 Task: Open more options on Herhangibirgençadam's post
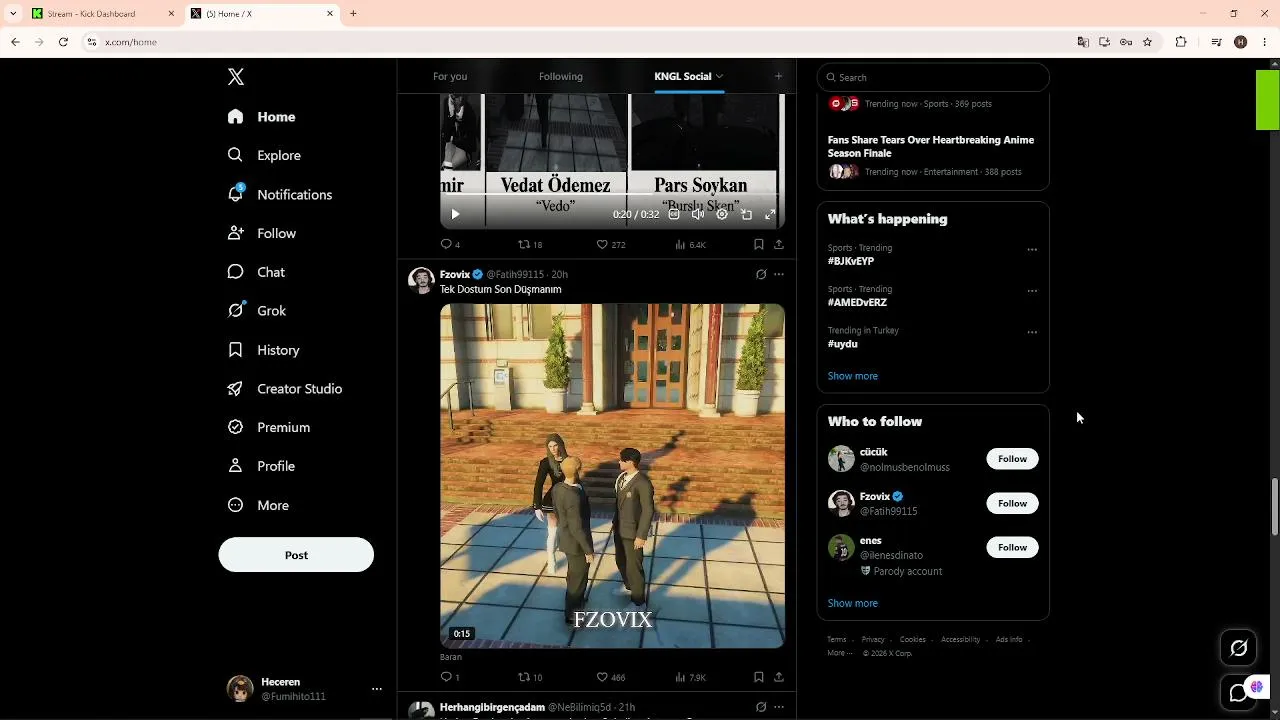(779, 707)
